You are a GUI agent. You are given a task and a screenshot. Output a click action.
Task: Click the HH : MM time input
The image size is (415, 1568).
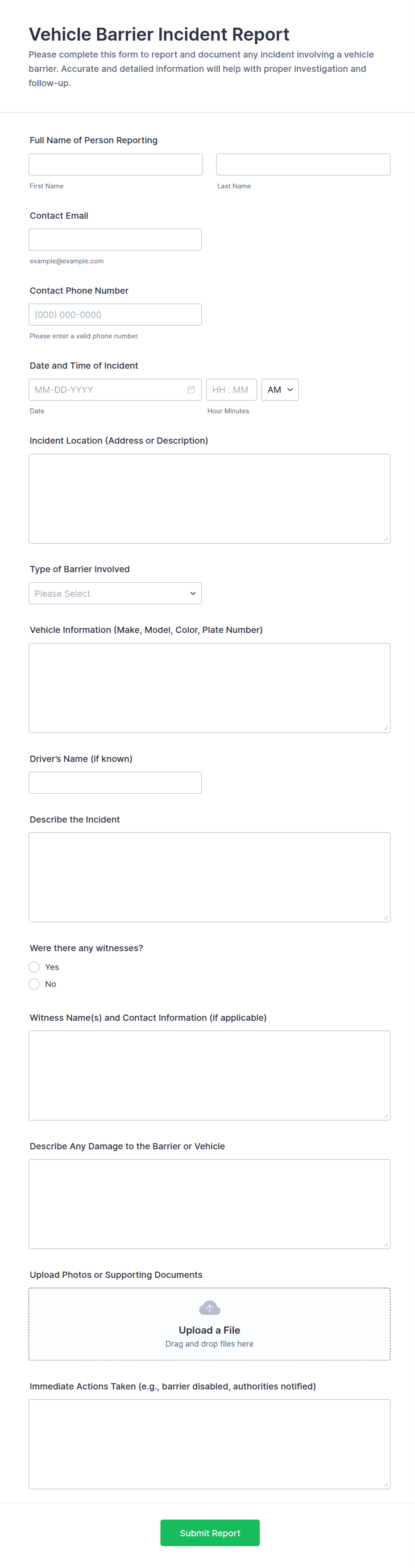231,389
